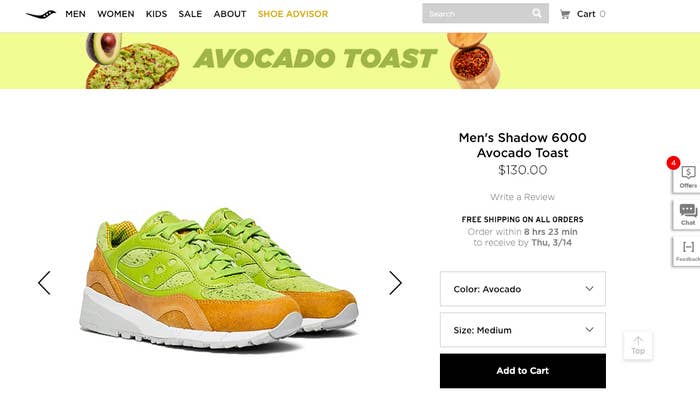
Task: Show next product image arrow
Action: pyautogui.click(x=395, y=283)
